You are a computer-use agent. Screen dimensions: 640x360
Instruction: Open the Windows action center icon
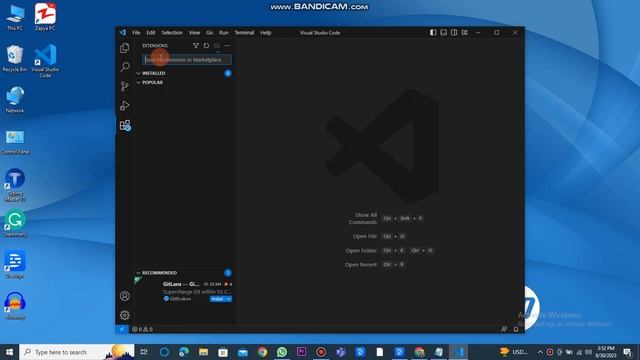tap(628, 352)
